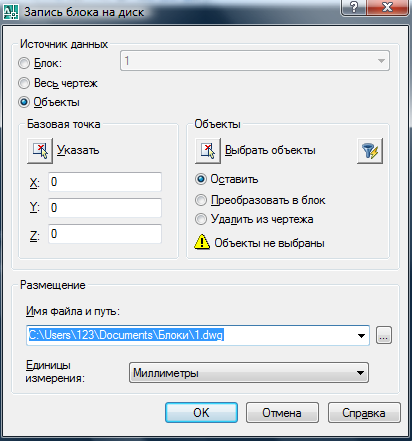
Task: Click the OK button
Action: pyautogui.click(x=201, y=413)
